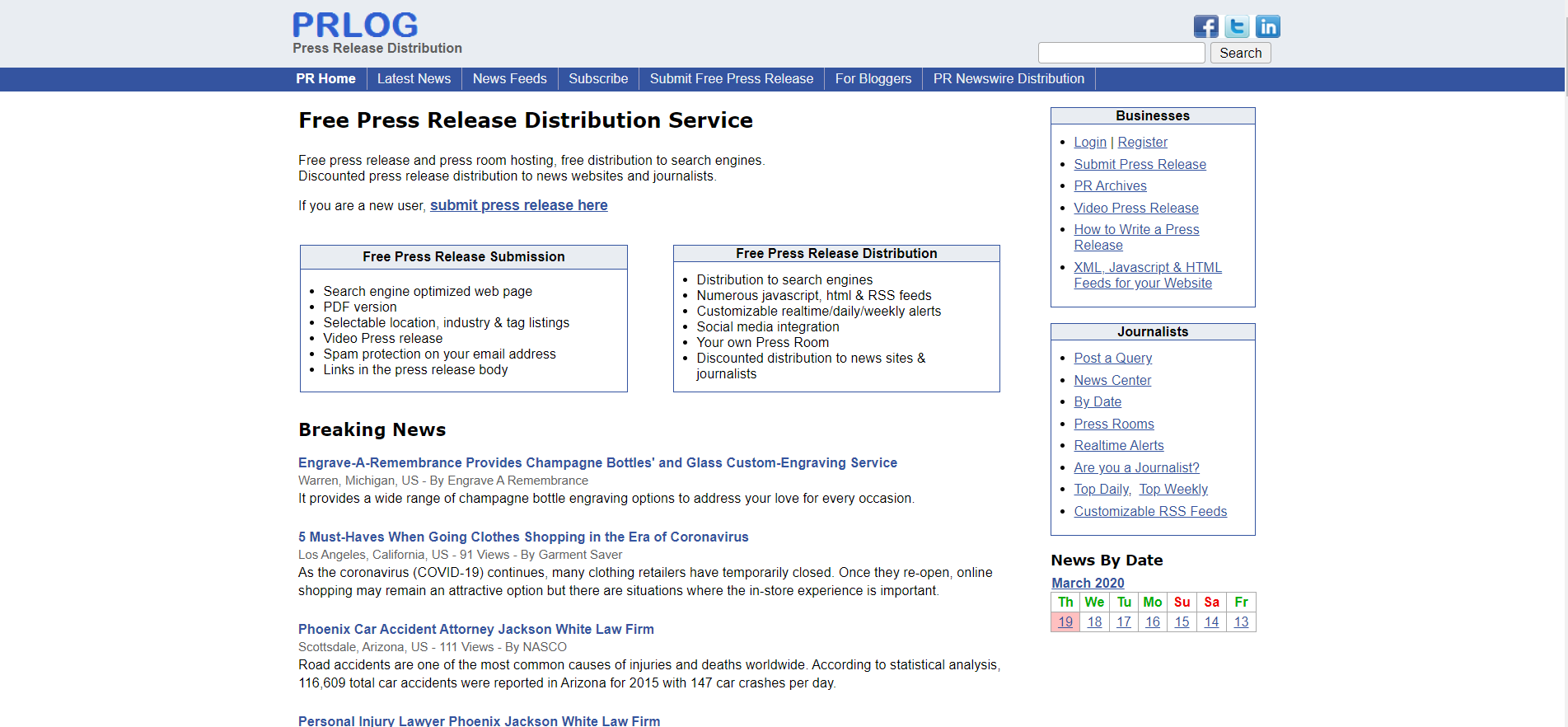Open the Twitter social icon
The width and height of the screenshot is (1568, 727).
pyautogui.click(x=1237, y=26)
